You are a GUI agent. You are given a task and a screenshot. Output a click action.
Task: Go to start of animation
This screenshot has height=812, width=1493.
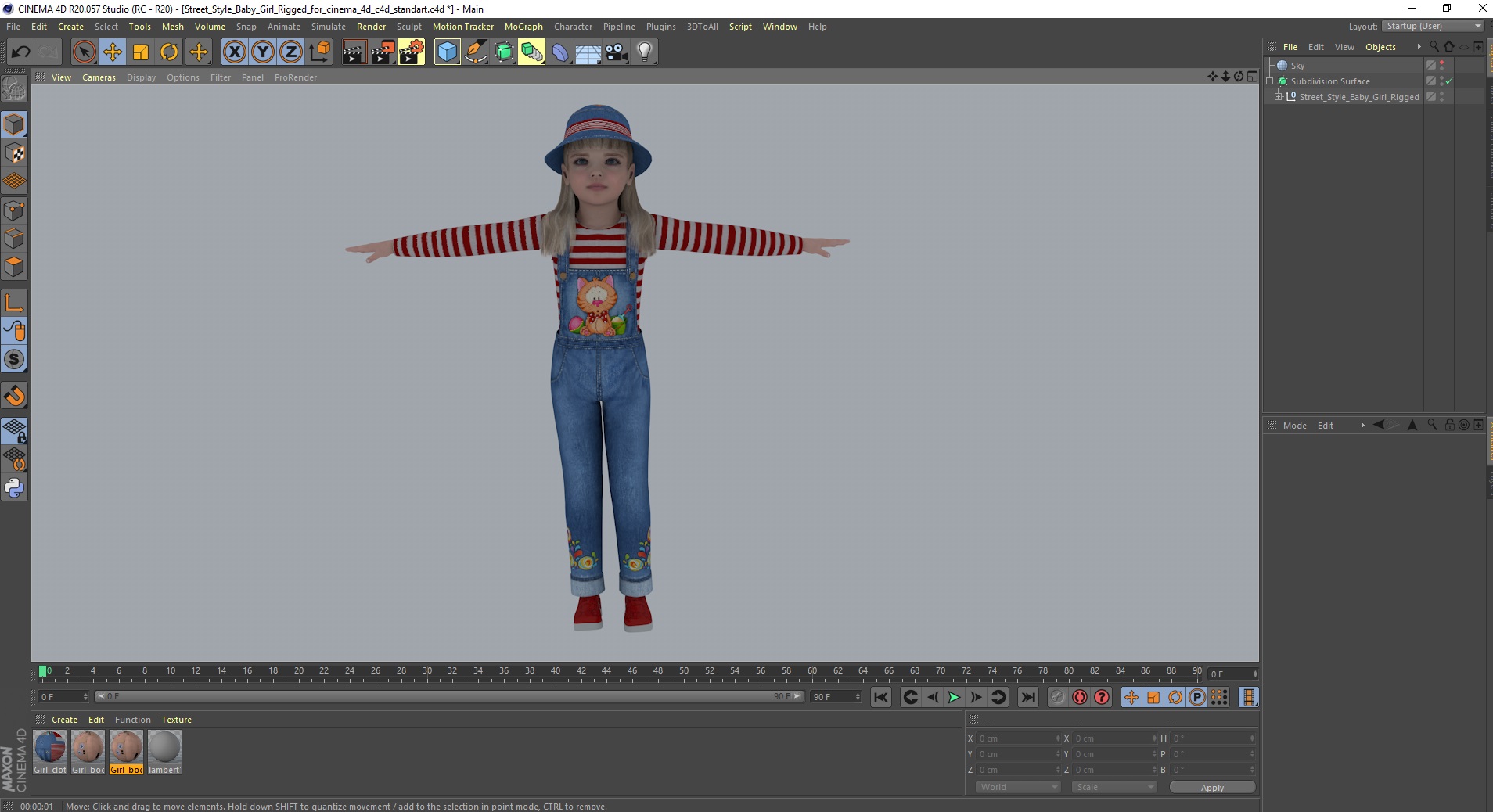880,697
